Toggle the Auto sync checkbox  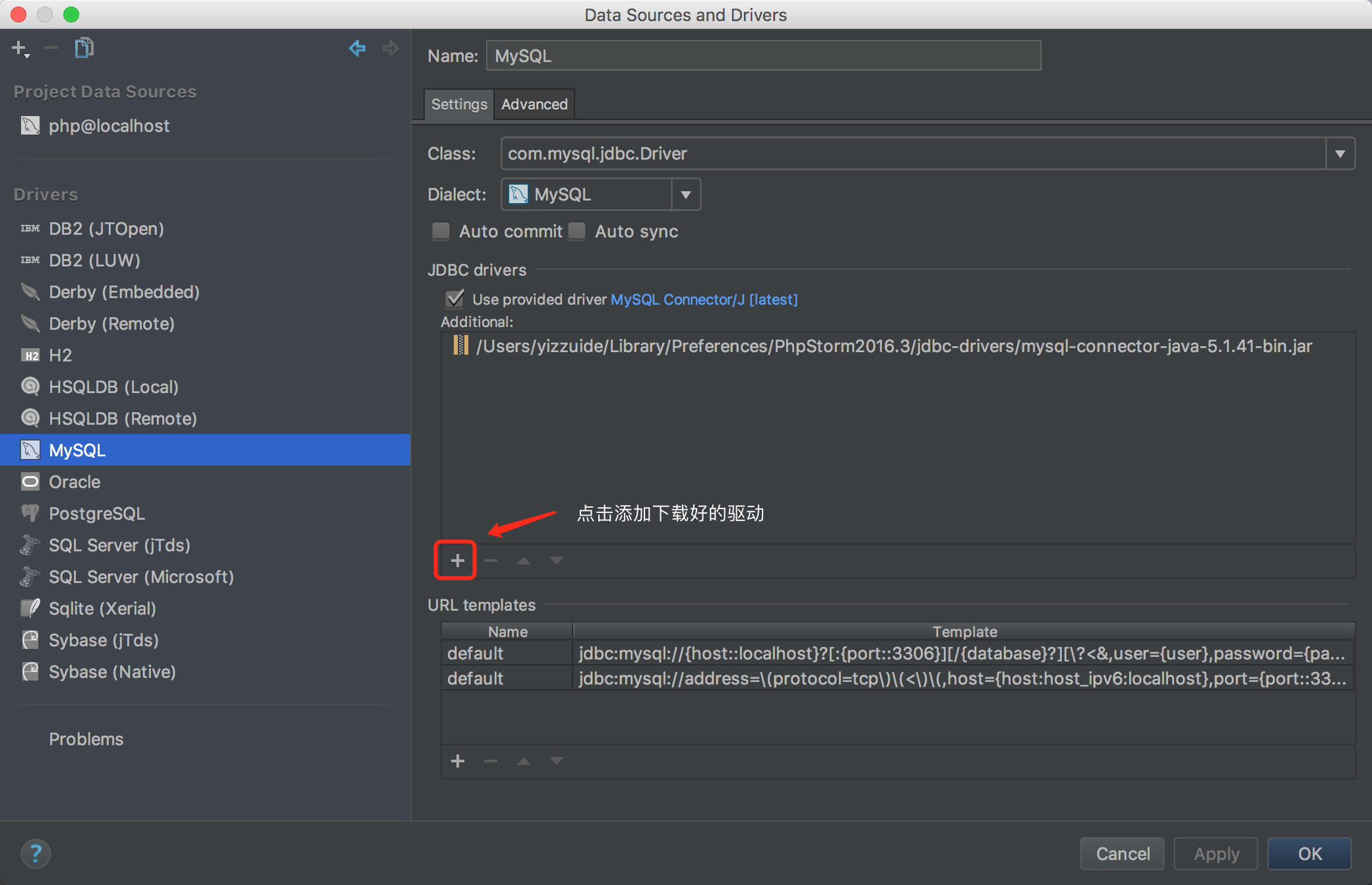[x=577, y=231]
